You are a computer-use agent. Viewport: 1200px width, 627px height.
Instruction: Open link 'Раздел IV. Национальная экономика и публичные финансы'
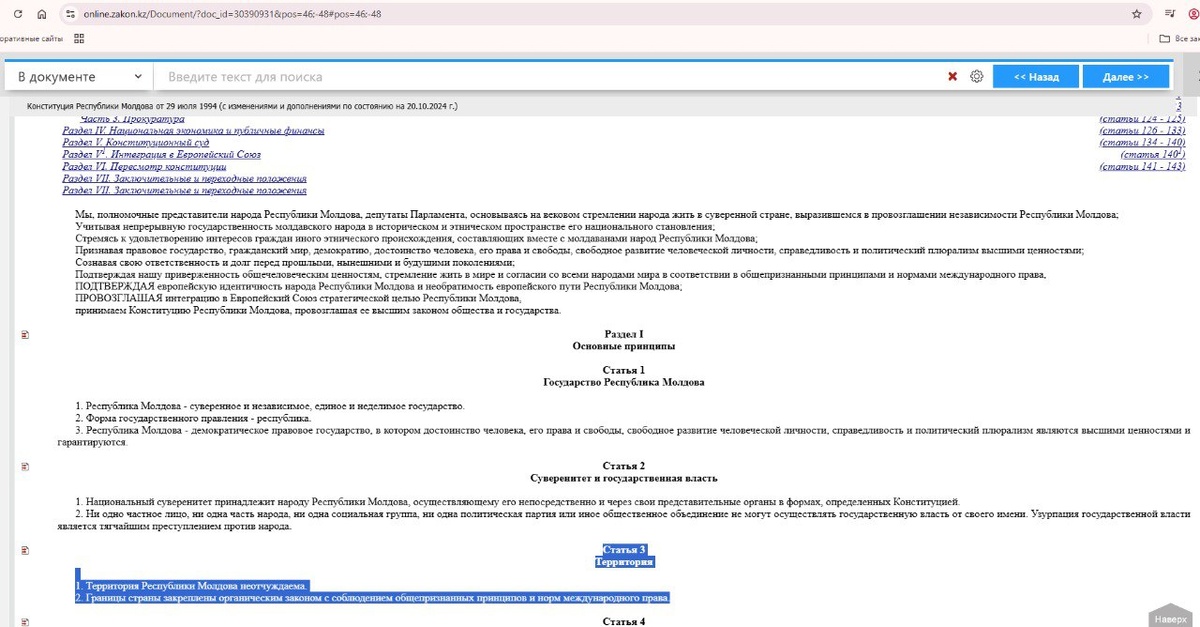(x=193, y=131)
